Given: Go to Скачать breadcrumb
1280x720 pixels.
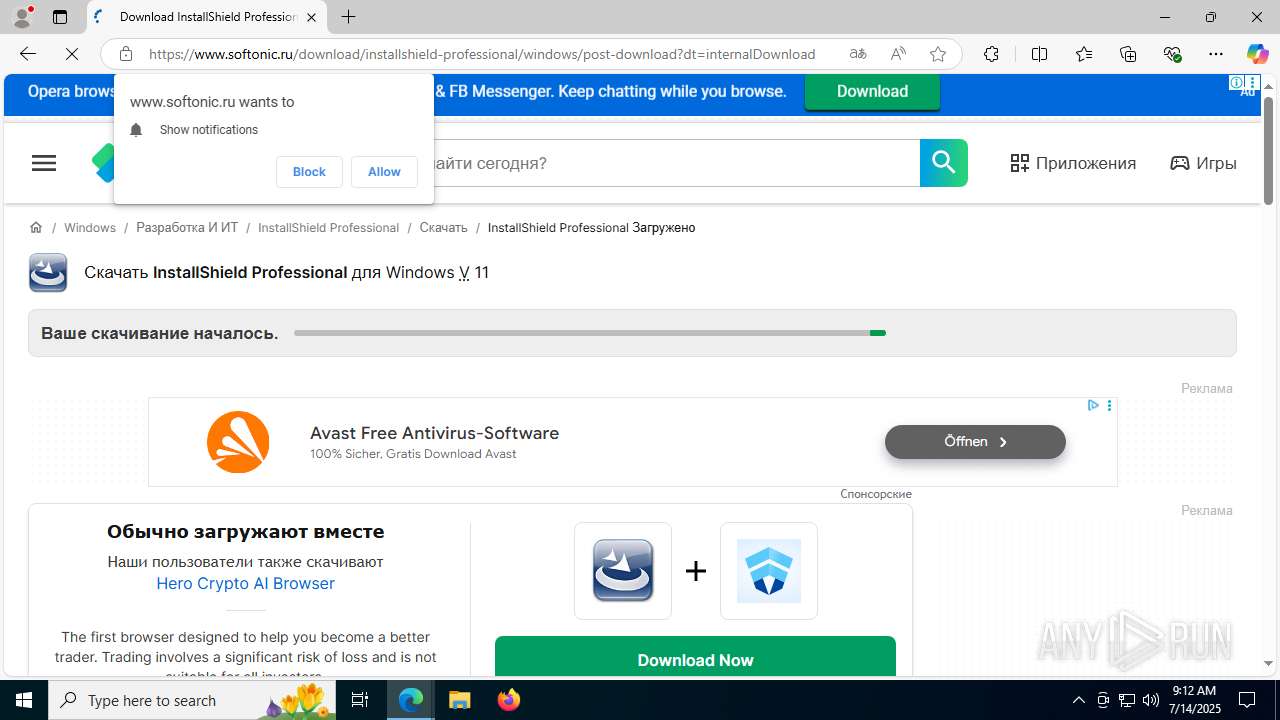Looking at the screenshot, I should coord(443,228).
